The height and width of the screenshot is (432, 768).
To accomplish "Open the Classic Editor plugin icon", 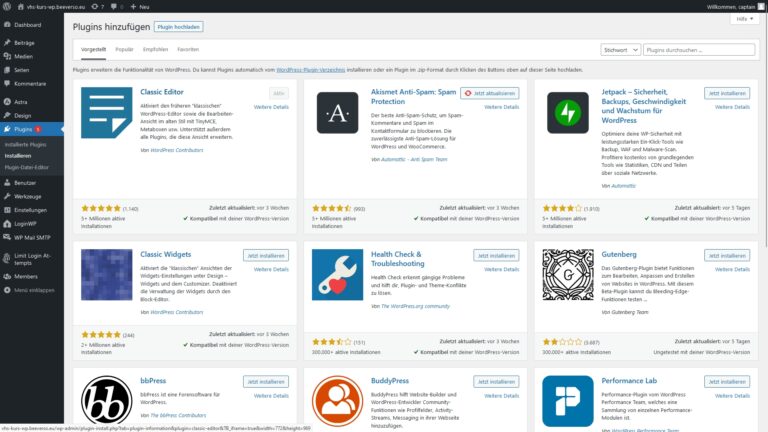I will (106, 112).
